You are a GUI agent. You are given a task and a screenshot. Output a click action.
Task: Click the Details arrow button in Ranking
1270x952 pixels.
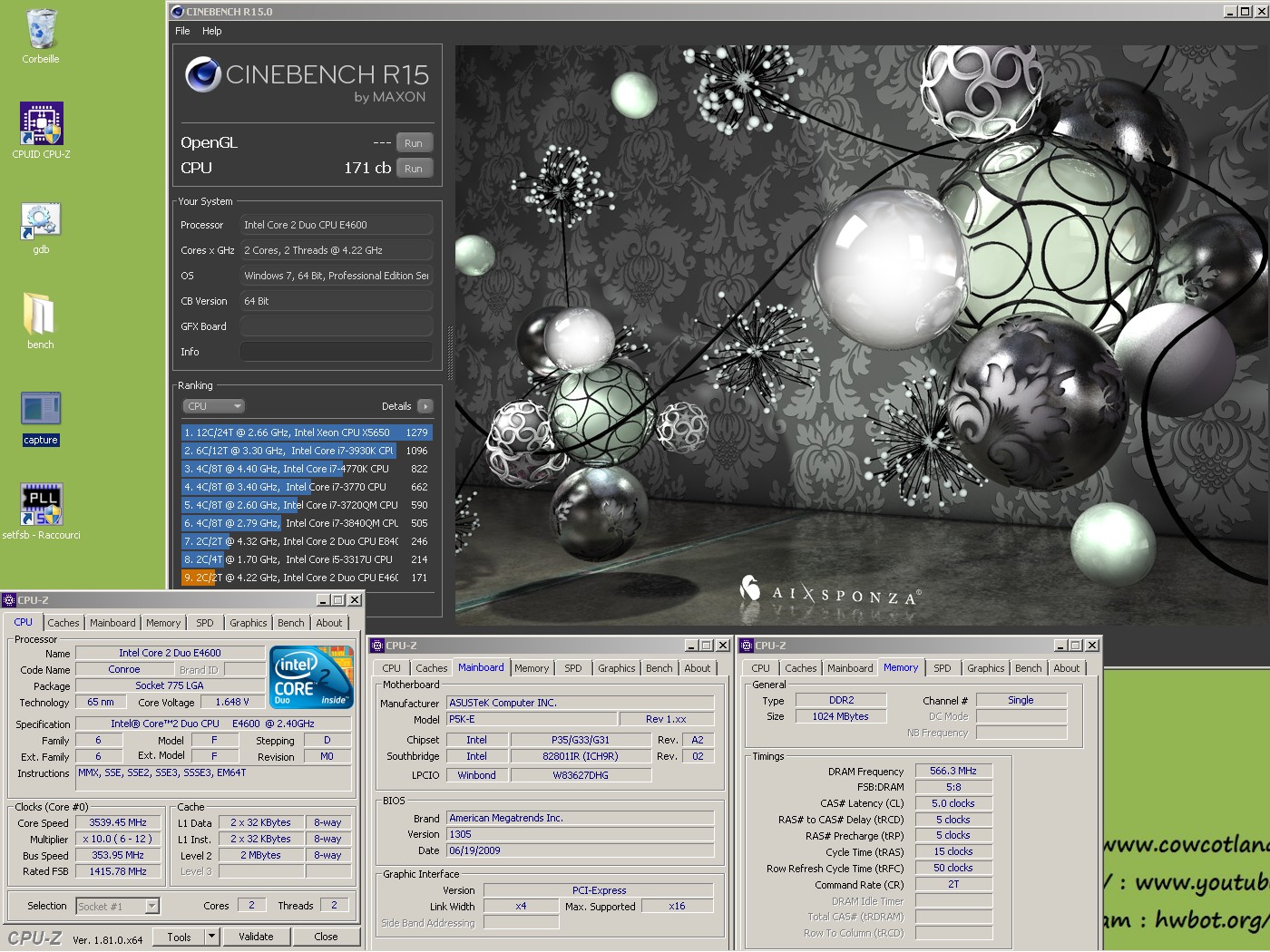tap(425, 406)
